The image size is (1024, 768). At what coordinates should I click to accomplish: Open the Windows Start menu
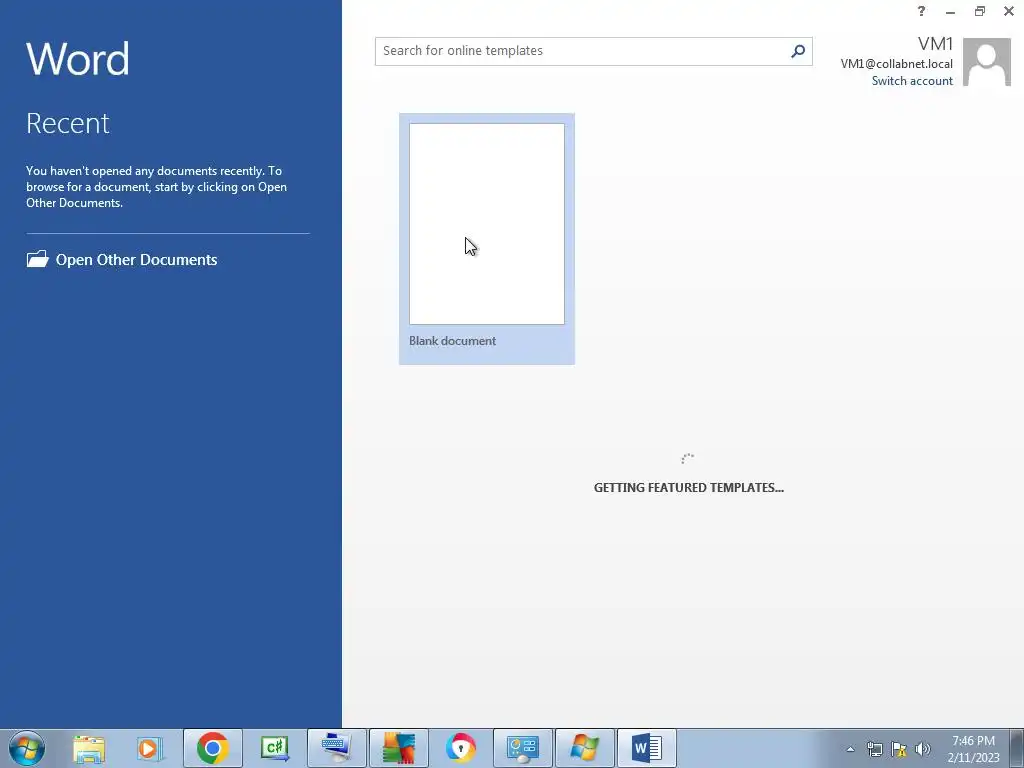[27, 748]
